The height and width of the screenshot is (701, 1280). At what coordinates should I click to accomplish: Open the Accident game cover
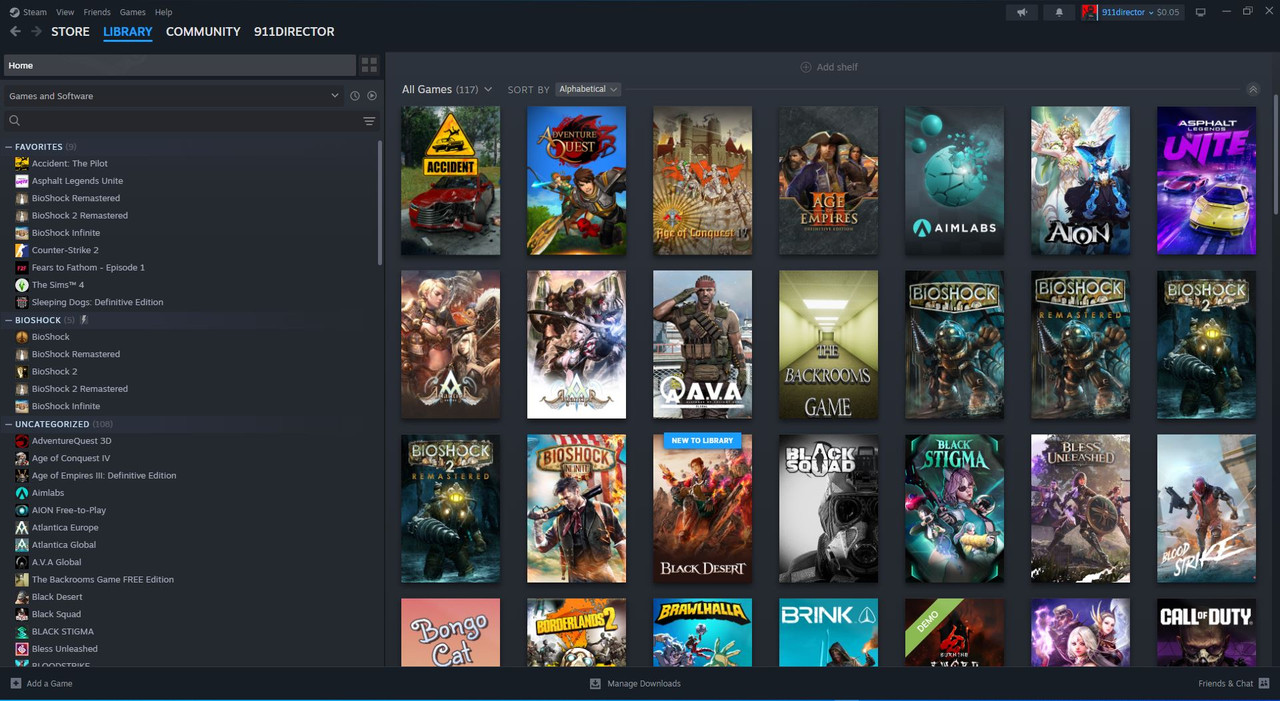[450, 181]
